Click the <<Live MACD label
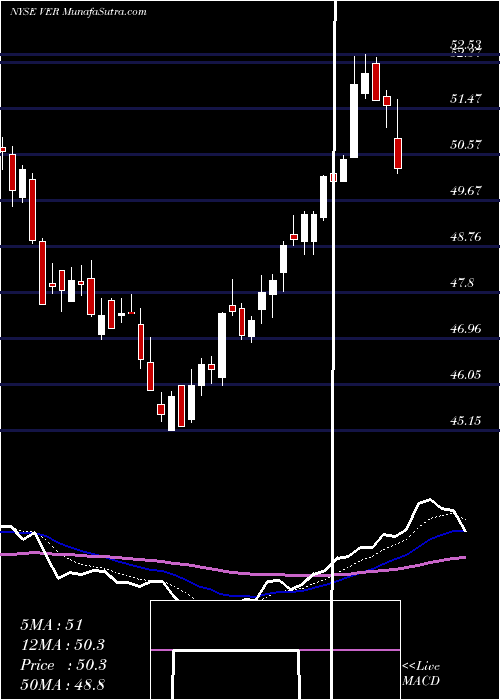This screenshot has height=700, width=500. coord(421,674)
